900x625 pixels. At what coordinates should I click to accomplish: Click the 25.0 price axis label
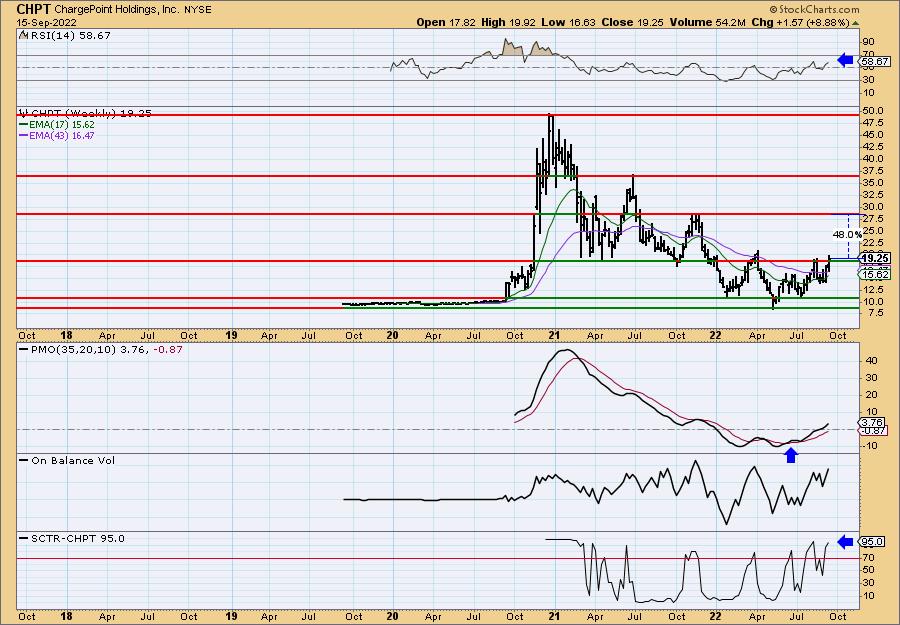coord(873,231)
